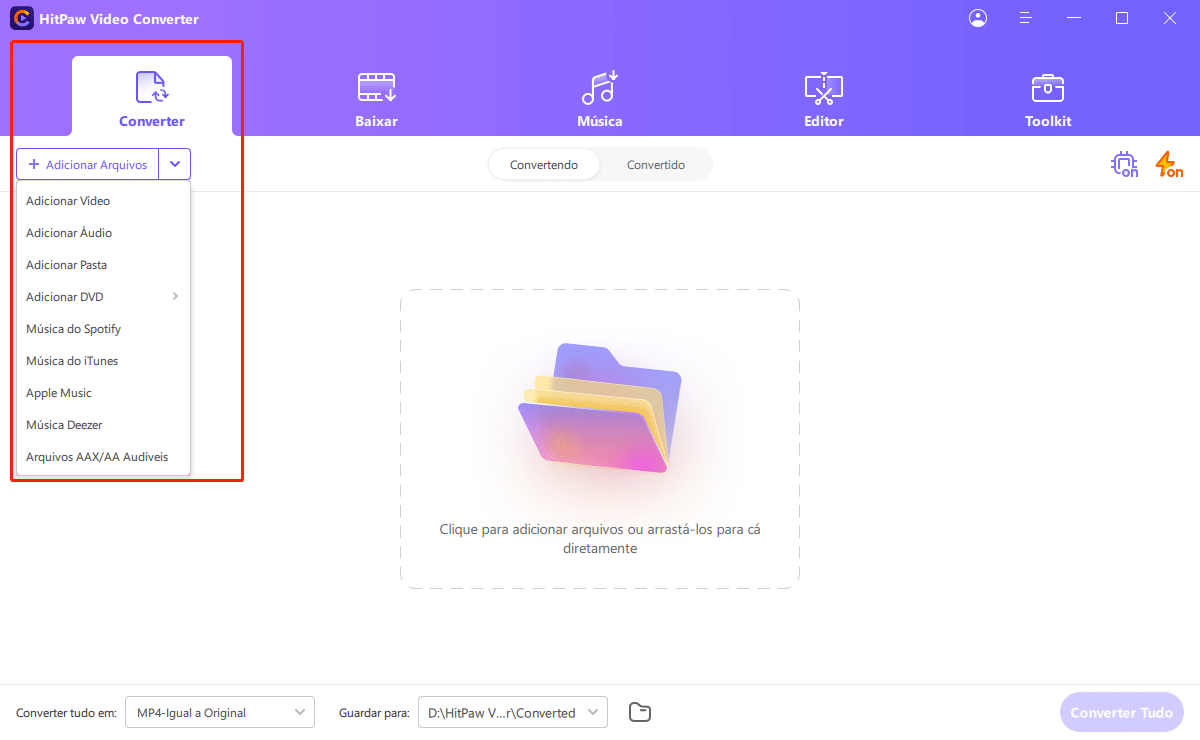Click the Converter file-convert icon

pyautogui.click(x=152, y=88)
